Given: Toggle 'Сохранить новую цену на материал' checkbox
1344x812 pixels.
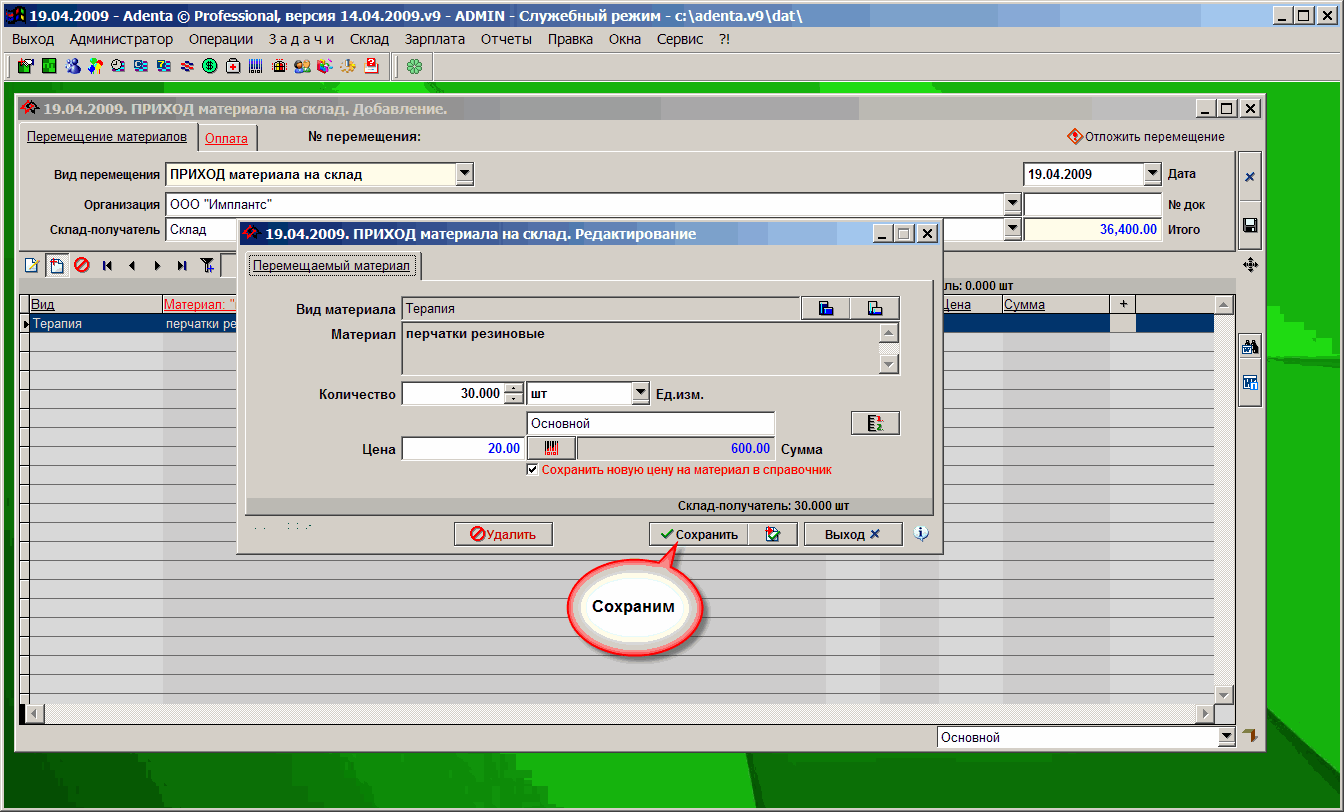Looking at the screenshot, I should pyautogui.click(x=533, y=469).
